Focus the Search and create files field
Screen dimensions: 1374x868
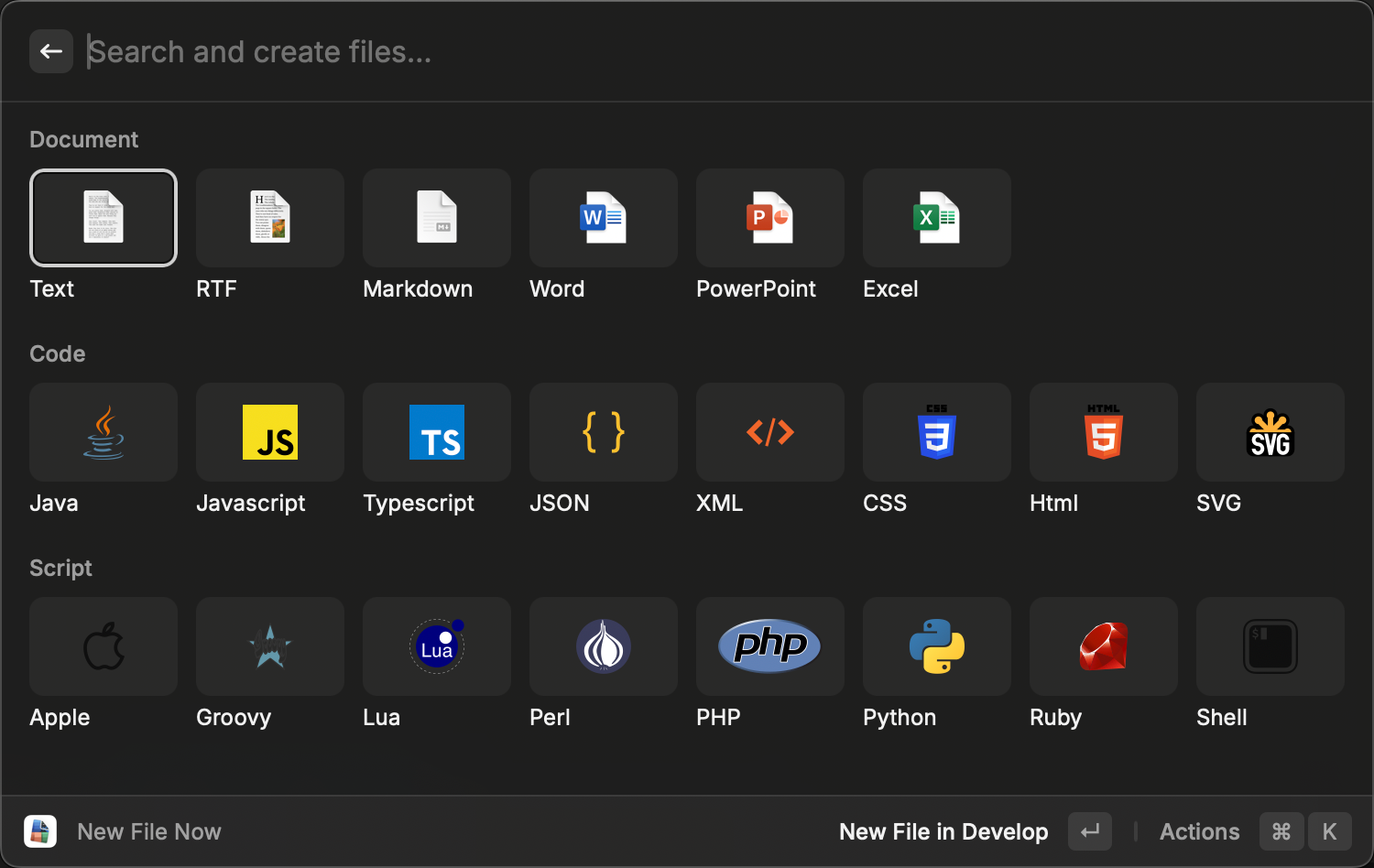click(x=714, y=51)
